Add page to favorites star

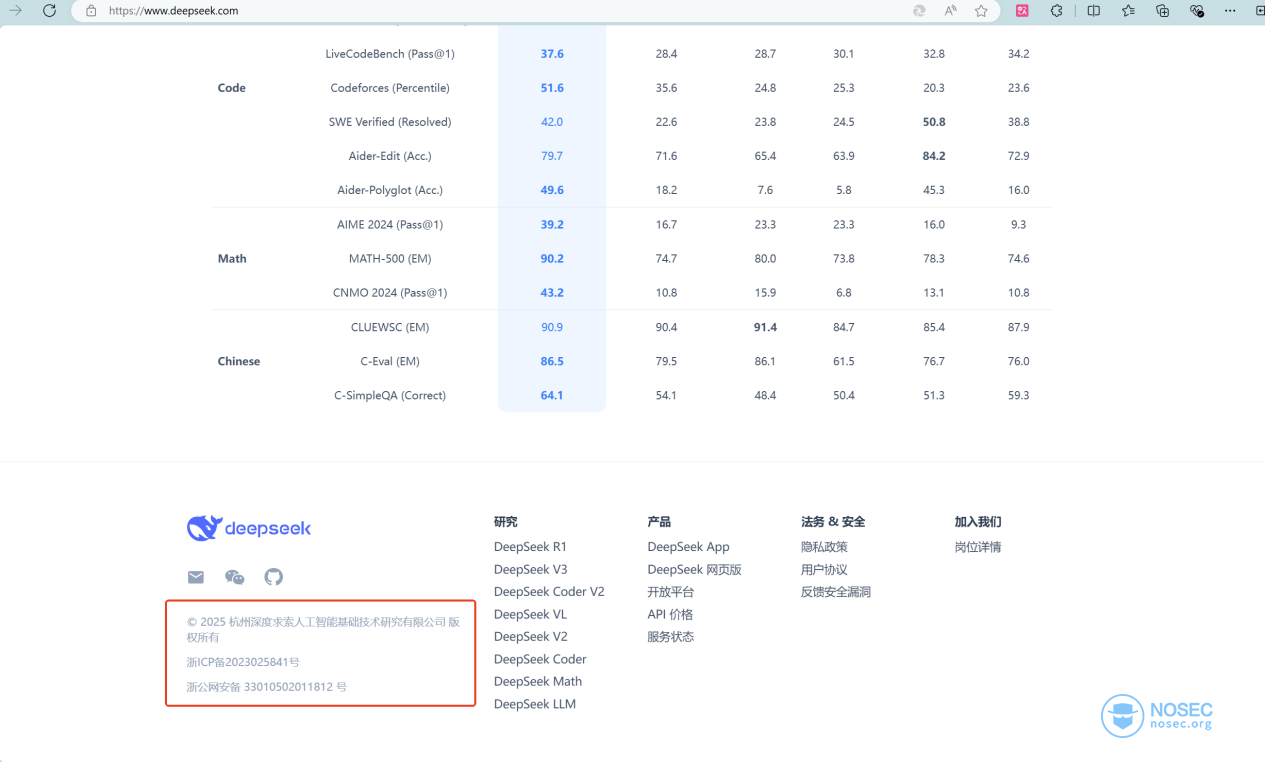[981, 11]
